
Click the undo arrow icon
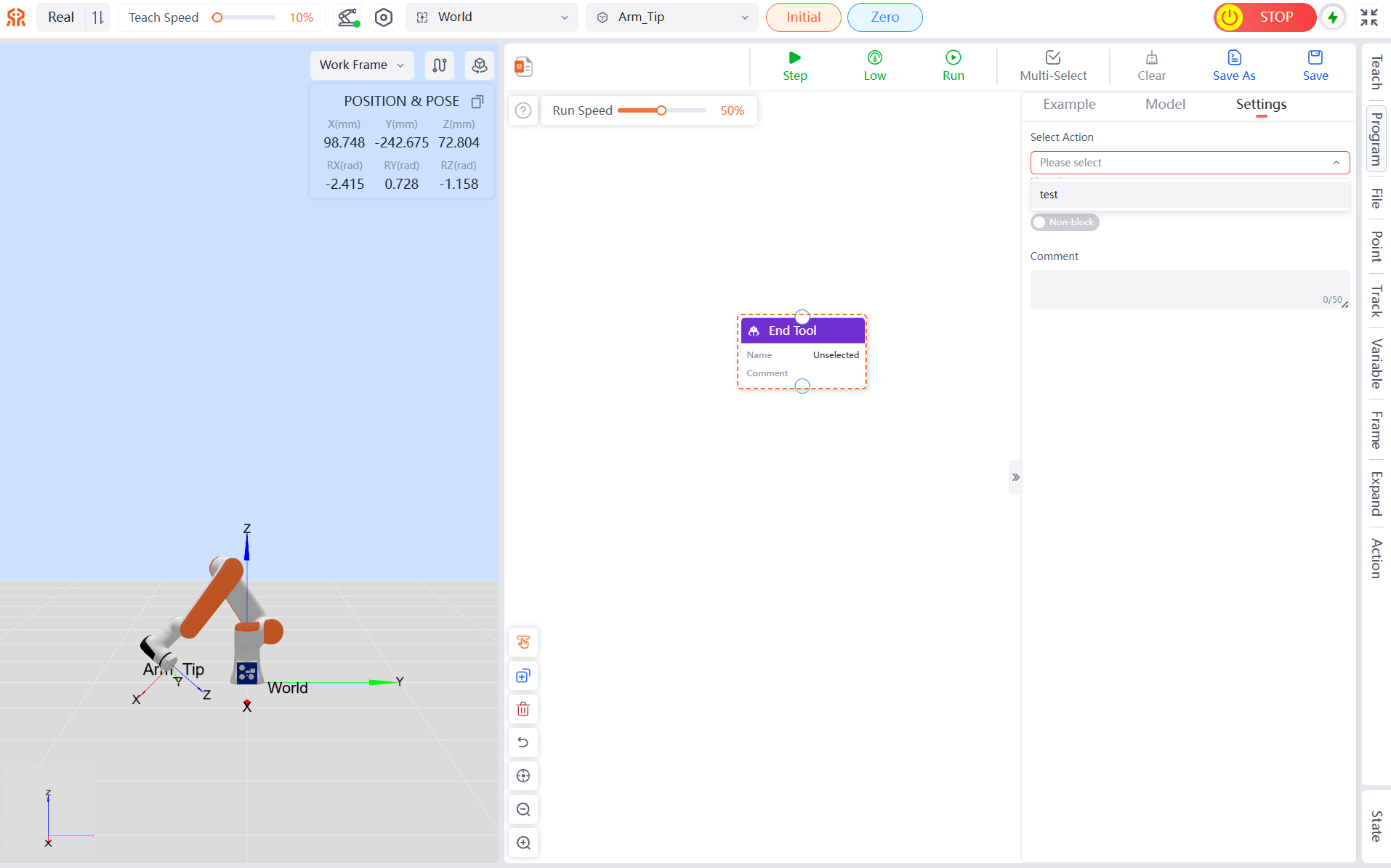tap(523, 742)
